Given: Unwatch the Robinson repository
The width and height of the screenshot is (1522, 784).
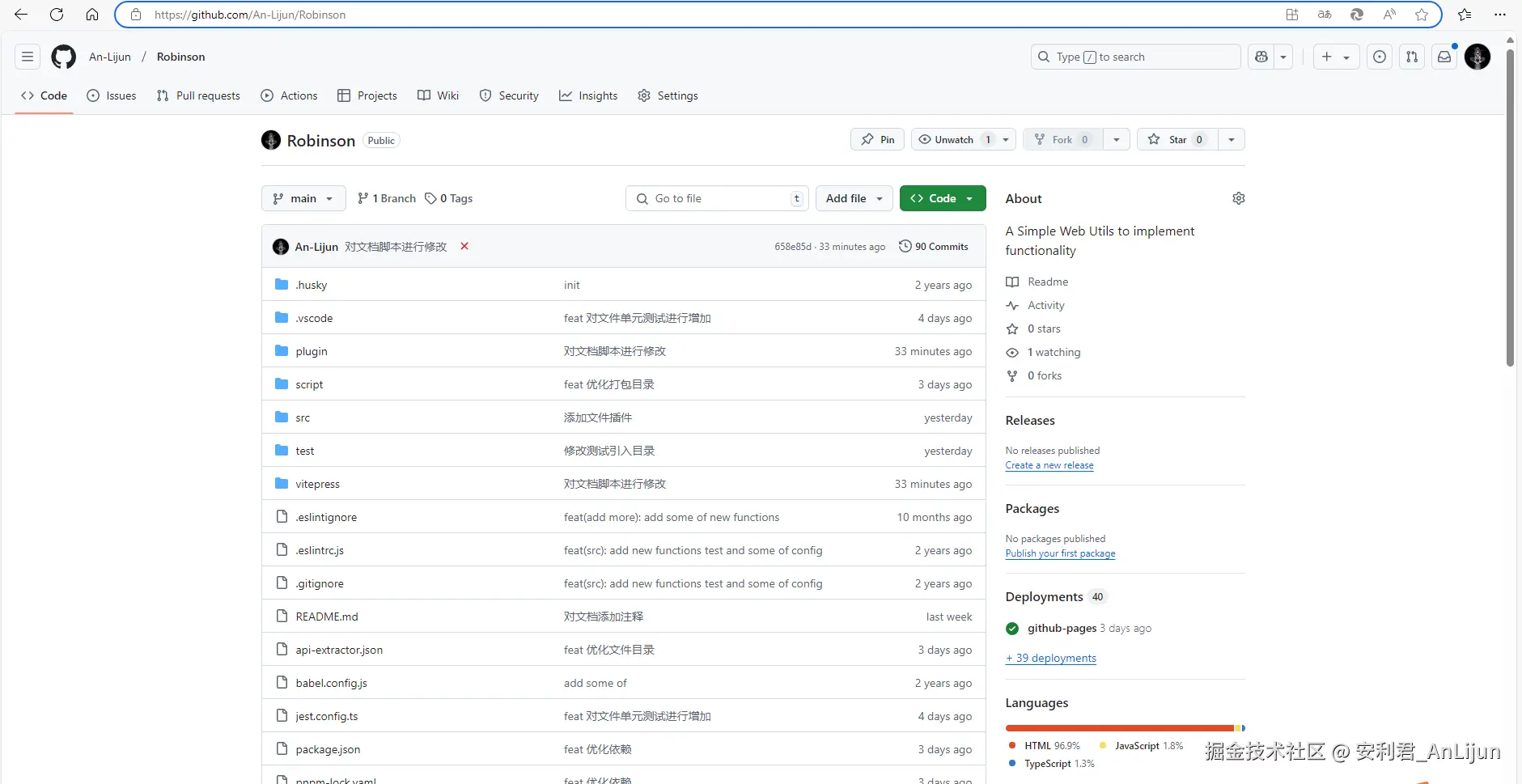Looking at the screenshot, I should [955, 139].
